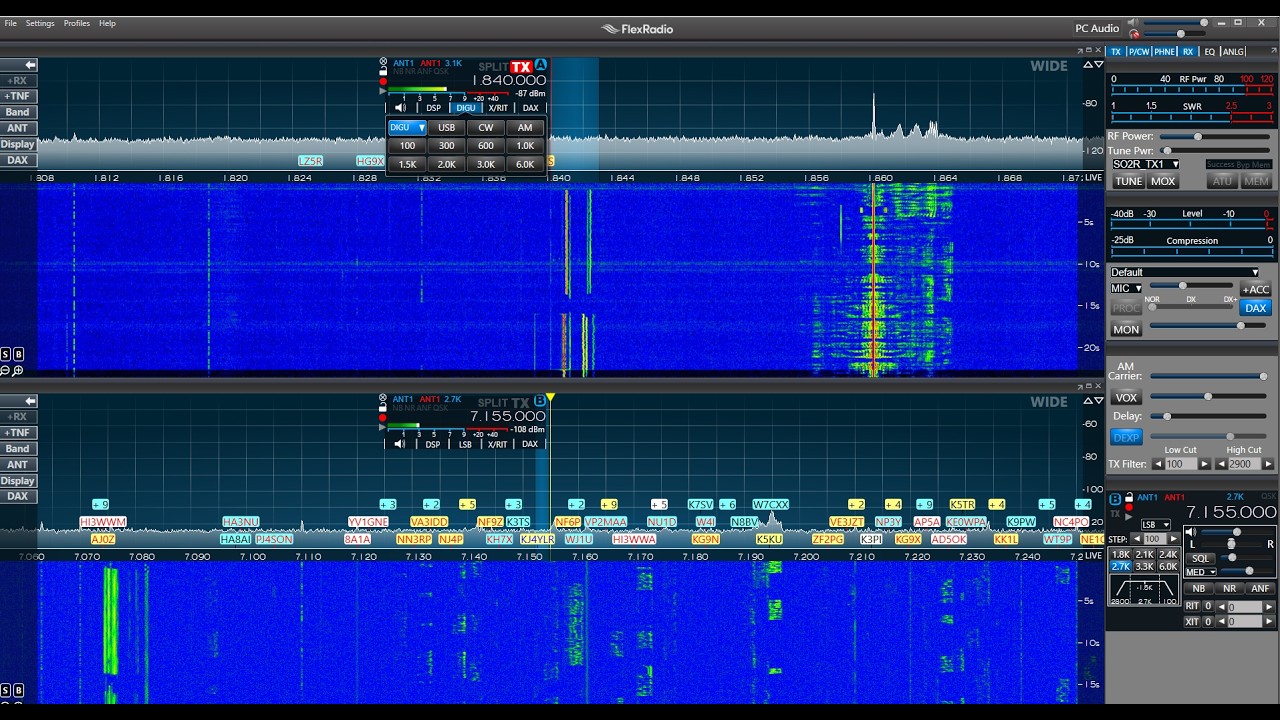Enable the NB noise blanker button
Viewport: 1280px width, 720px height.
pyautogui.click(x=1198, y=589)
